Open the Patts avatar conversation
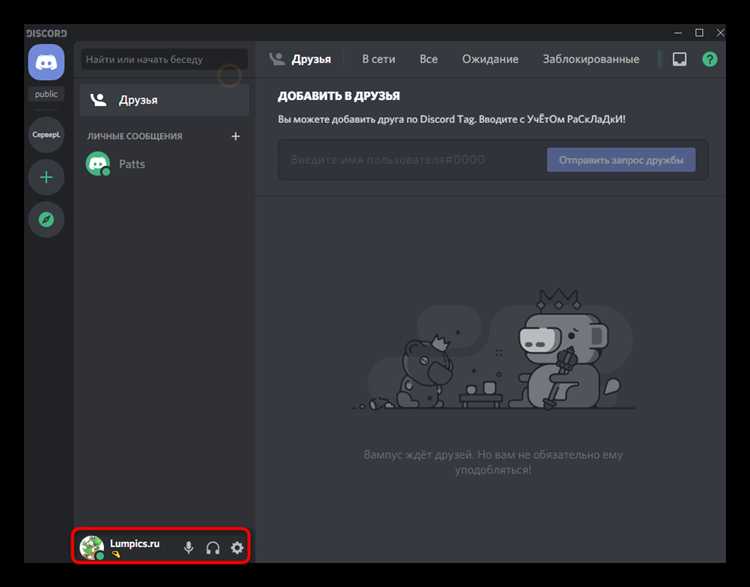The height and width of the screenshot is (587, 750). 98,164
